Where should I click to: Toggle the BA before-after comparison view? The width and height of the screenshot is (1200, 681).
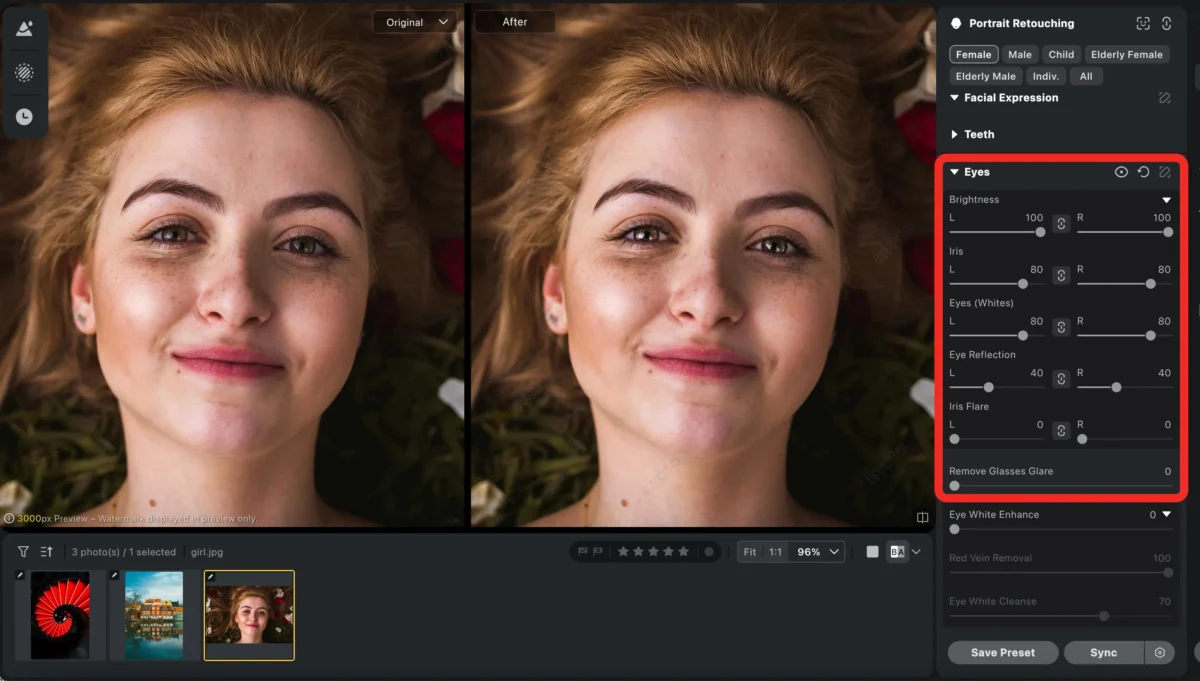pyautogui.click(x=897, y=551)
